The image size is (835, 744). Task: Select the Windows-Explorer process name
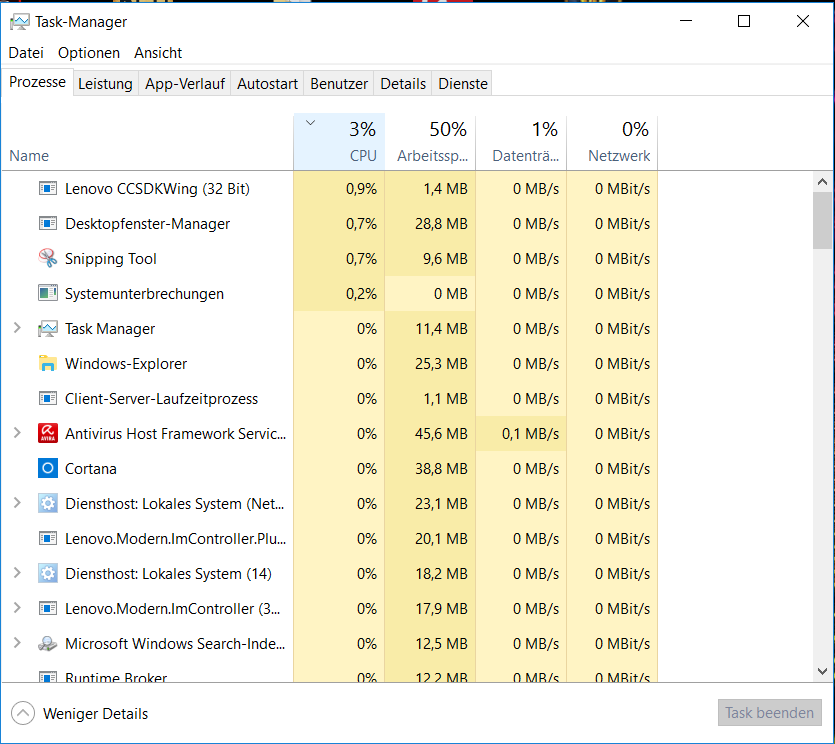tap(126, 364)
